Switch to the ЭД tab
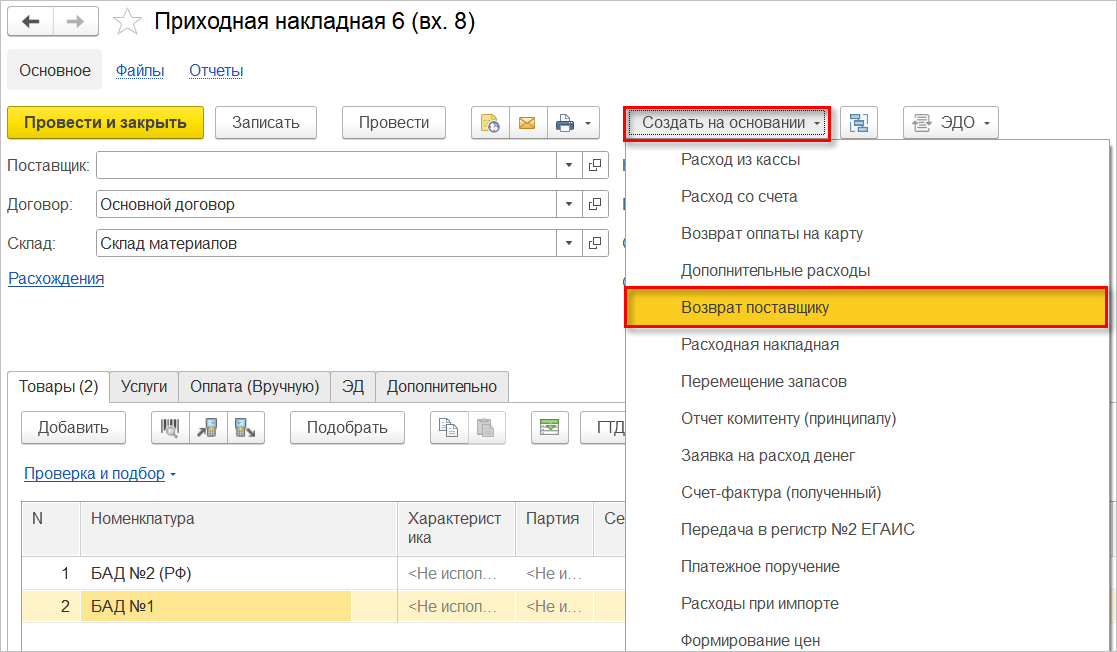This screenshot has height=652, width=1117. point(353,386)
